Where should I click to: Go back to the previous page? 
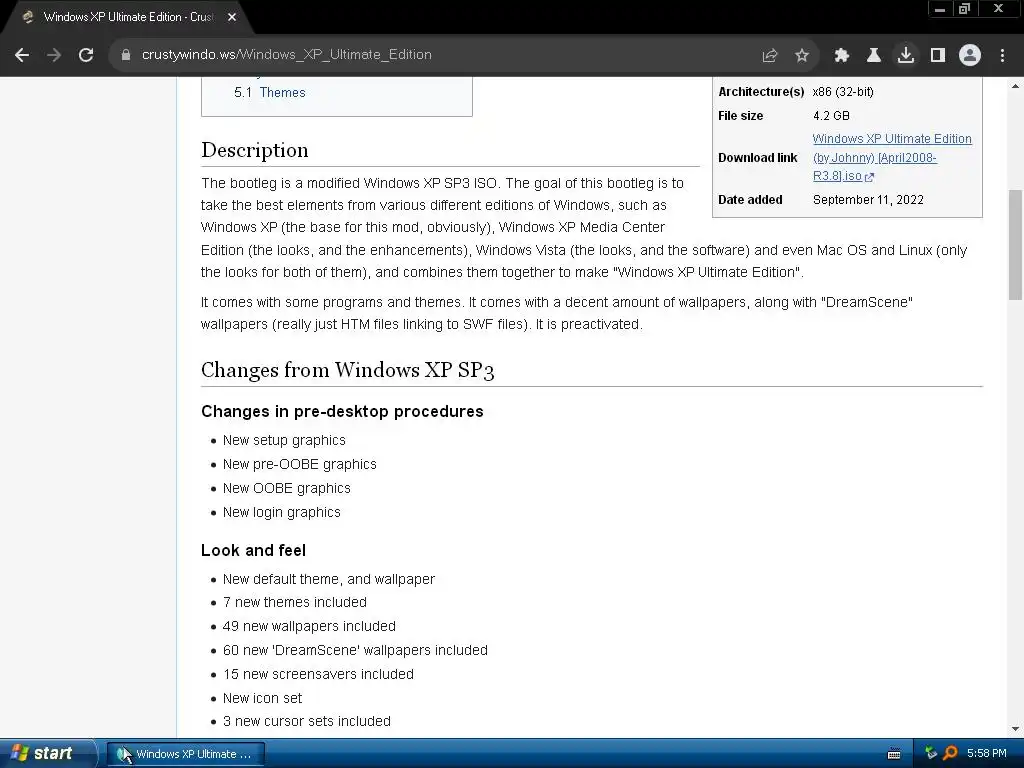point(22,55)
